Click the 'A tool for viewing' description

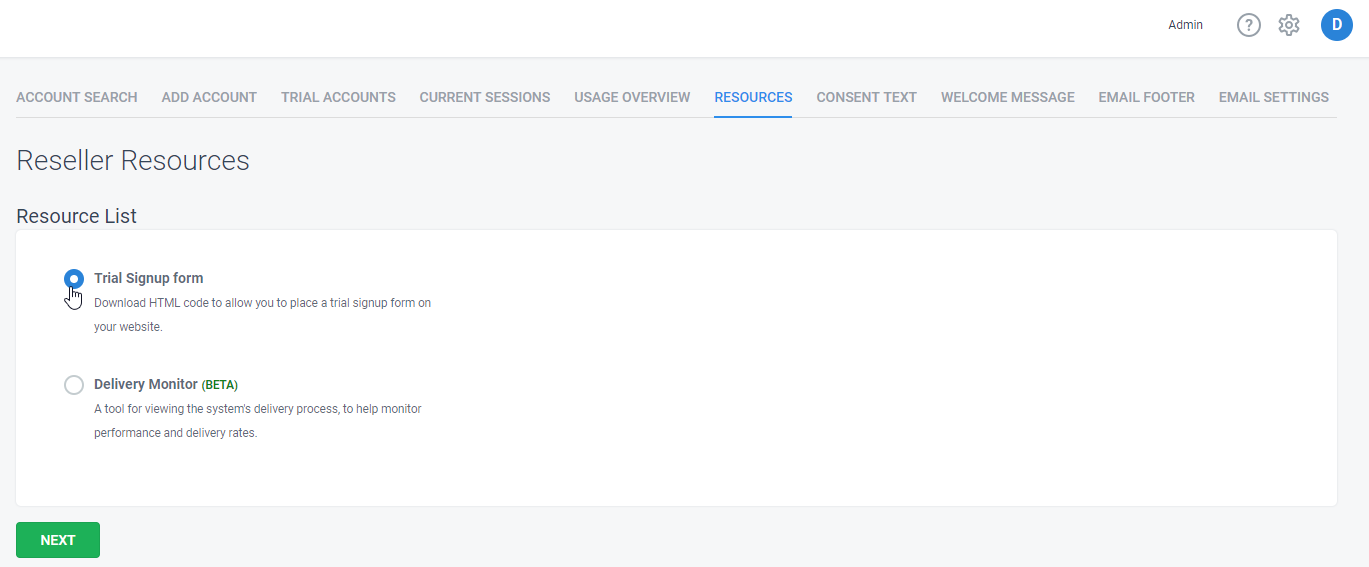pos(258,421)
